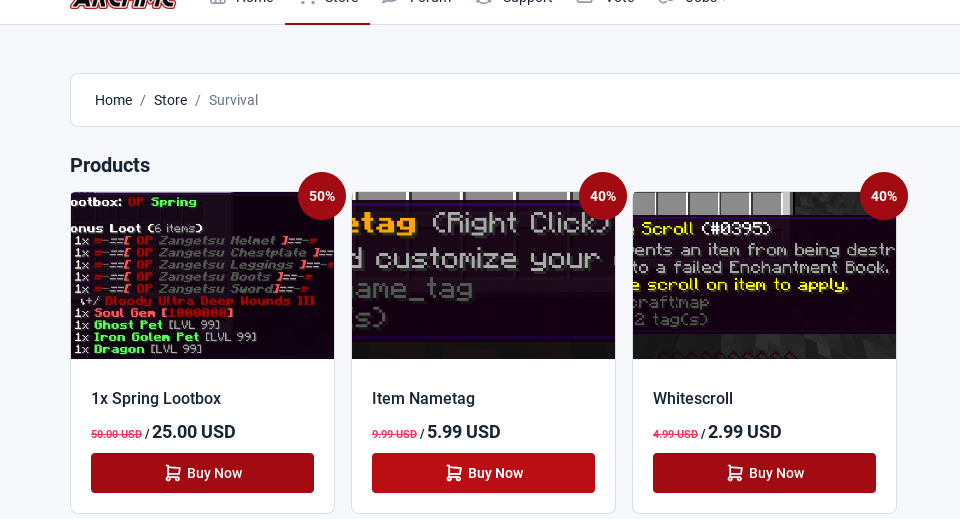Screen dimensions: 960x519
Task: Click cart icon on Item Nametag Buy Now
Action: [x=454, y=473]
